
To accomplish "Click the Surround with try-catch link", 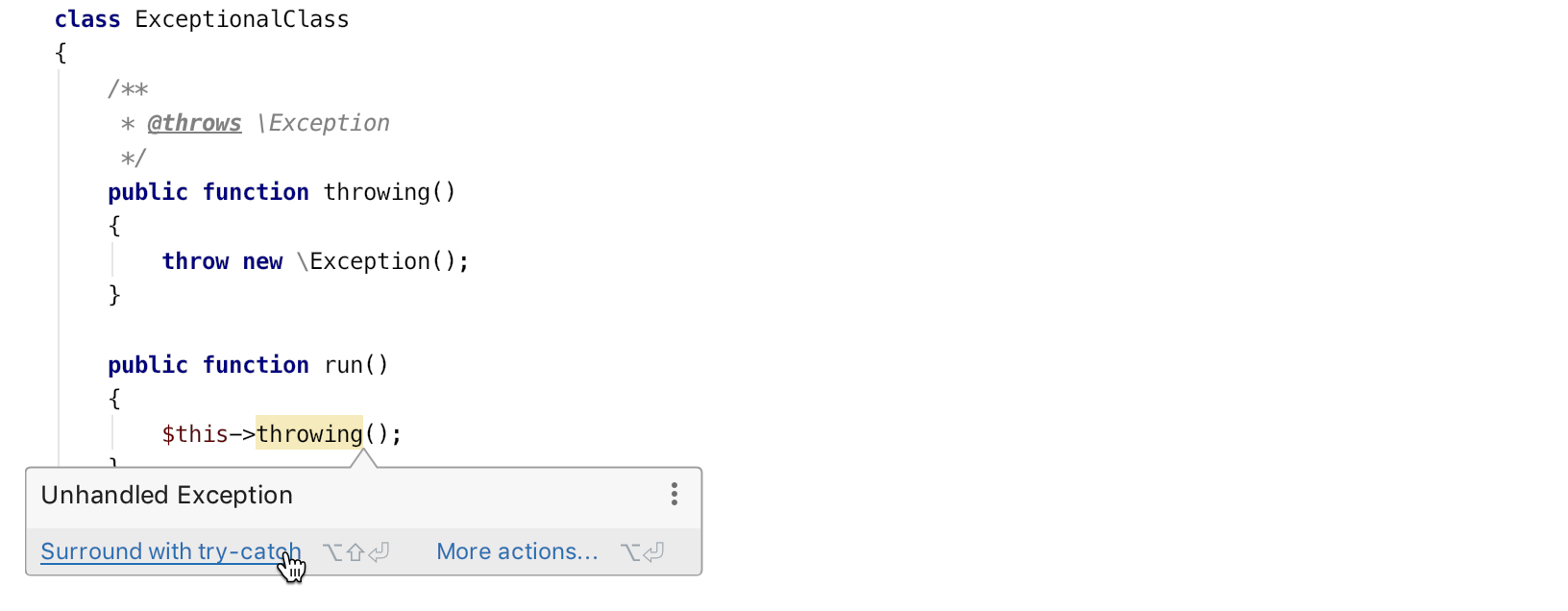I will (170, 551).
